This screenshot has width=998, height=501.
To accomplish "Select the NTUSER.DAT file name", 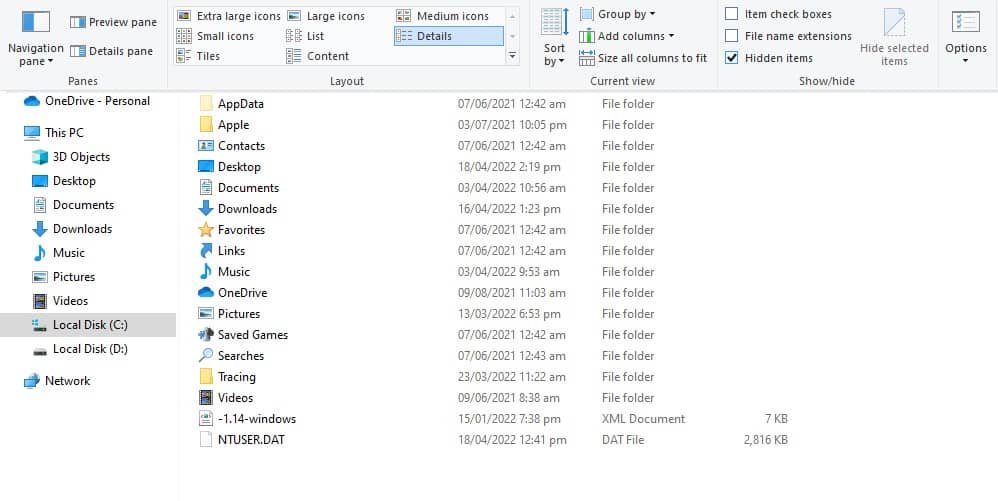I will coord(251,440).
